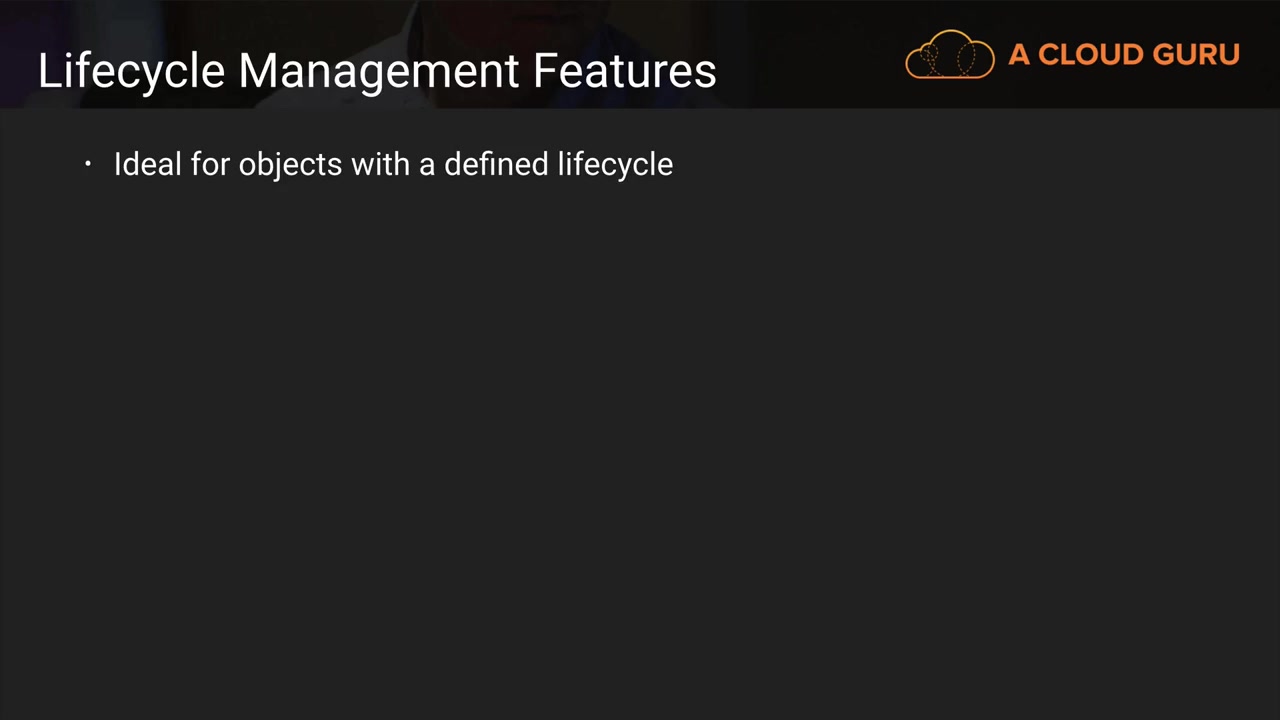Click the word with in the bullet line
Image resolution: width=1280 pixels, height=720 pixels.
[381, 164]
